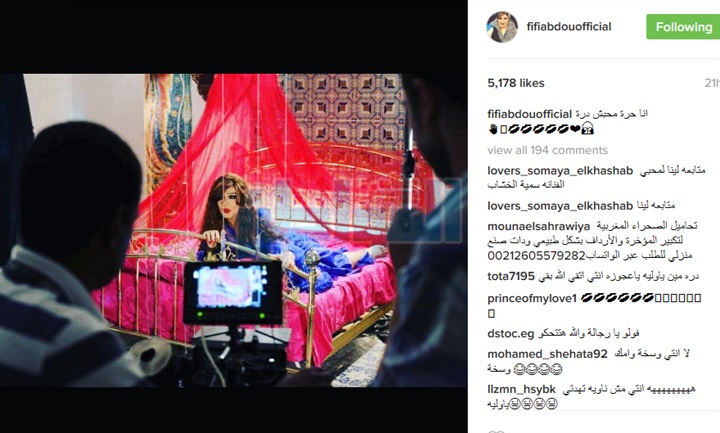Screen dimensions: 720x433
Task: Toggle the green Following button
Action: [x=683, y=27]
